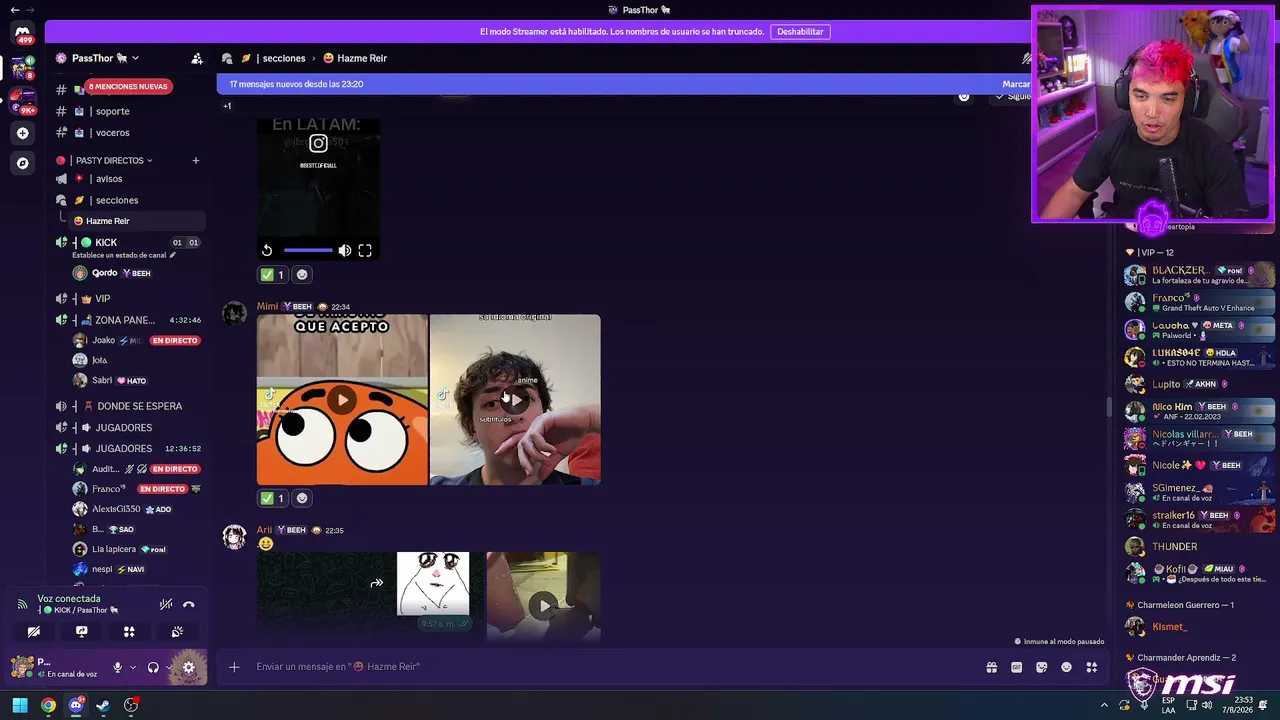
Task: Play the curly-haired guy TikTok video
Action: pyautogui.click(x=515, y=400)
